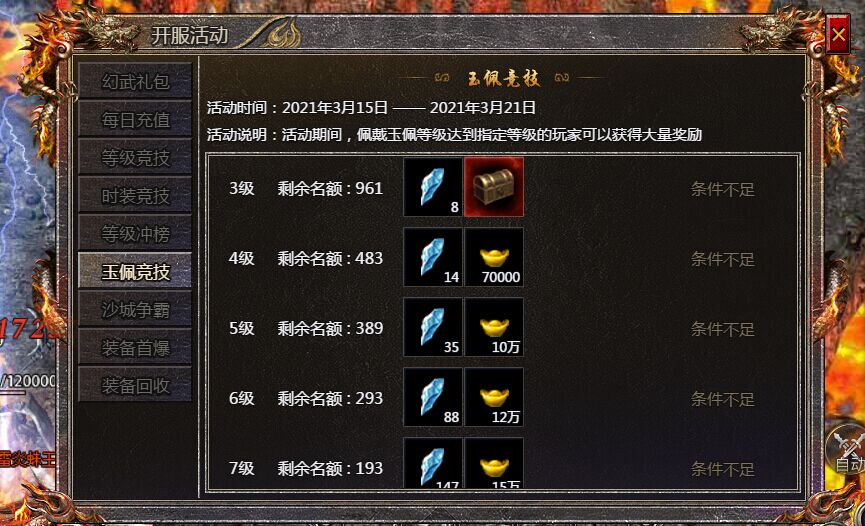This screenshot has width=865, height=526.
Task: Select the 装备首爆 tab
Action: 135,348
